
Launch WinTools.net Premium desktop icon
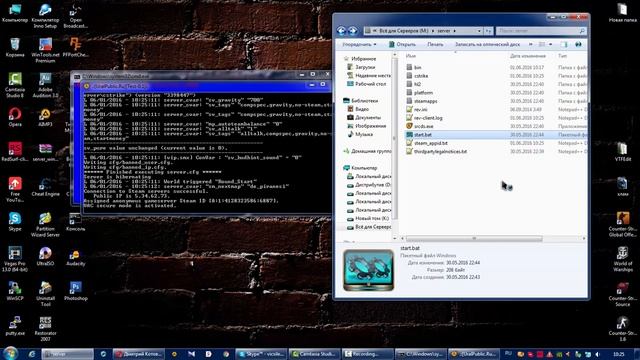[45, 51]
